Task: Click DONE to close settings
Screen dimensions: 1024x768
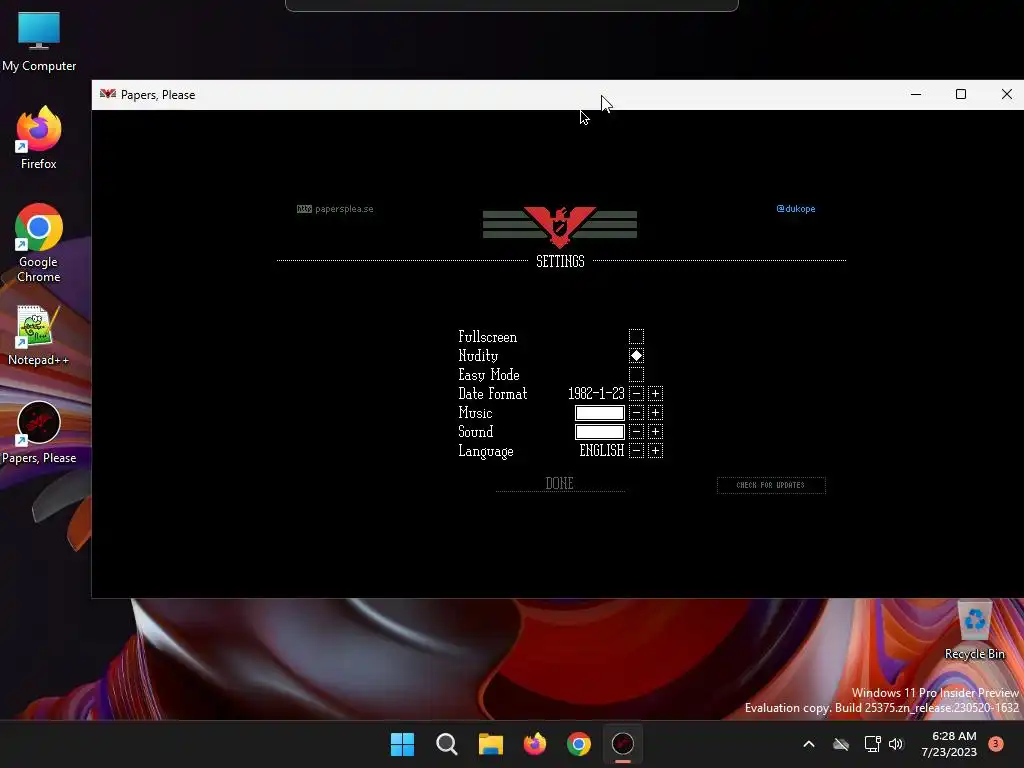Action: click(560, 483)
